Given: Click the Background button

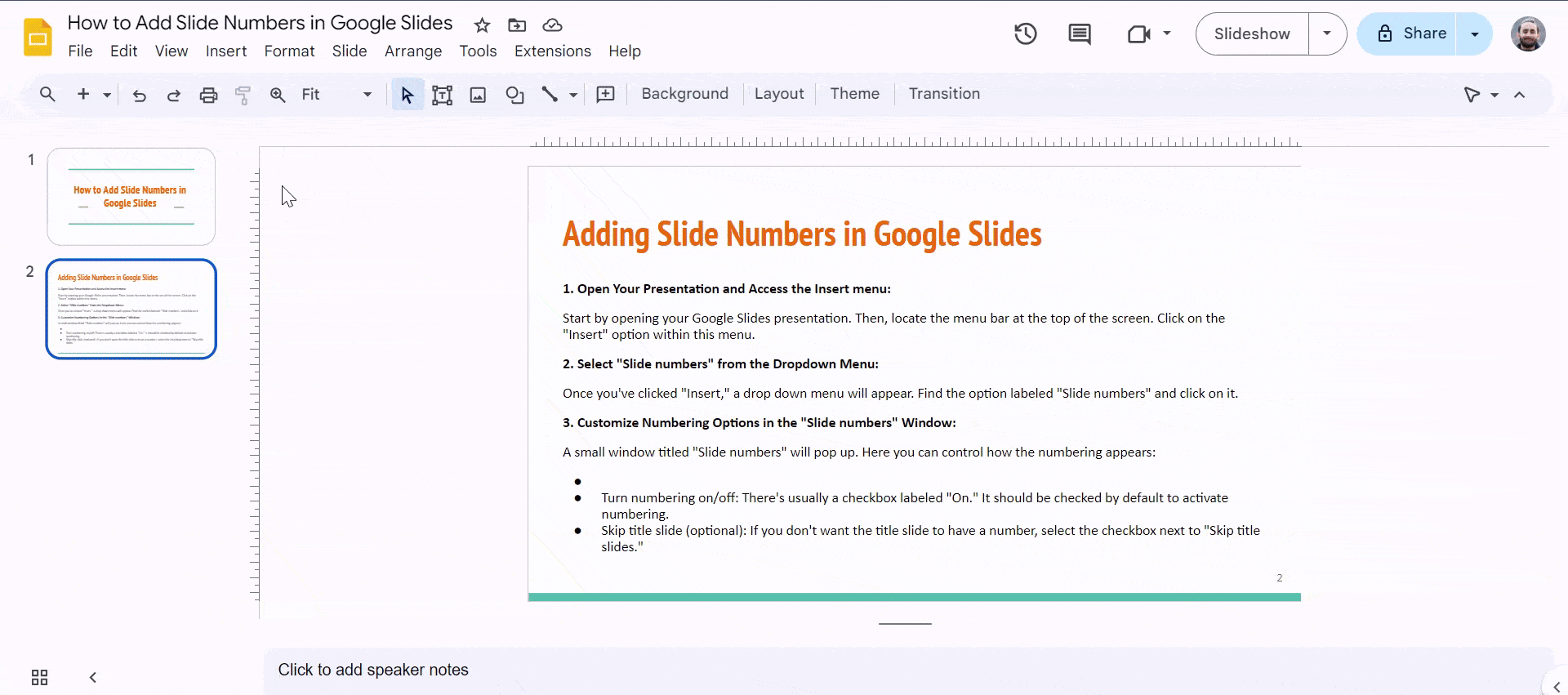Looking at the screenshot, I should point(684,94).
